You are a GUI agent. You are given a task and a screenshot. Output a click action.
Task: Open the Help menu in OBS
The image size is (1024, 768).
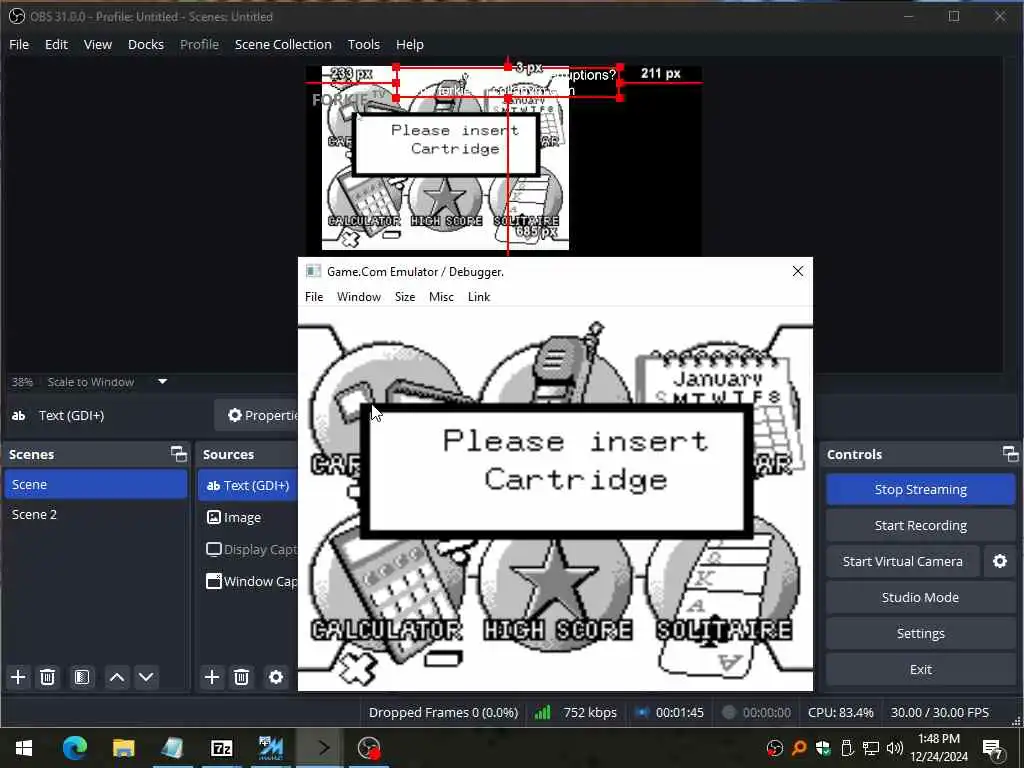(409, 44)
